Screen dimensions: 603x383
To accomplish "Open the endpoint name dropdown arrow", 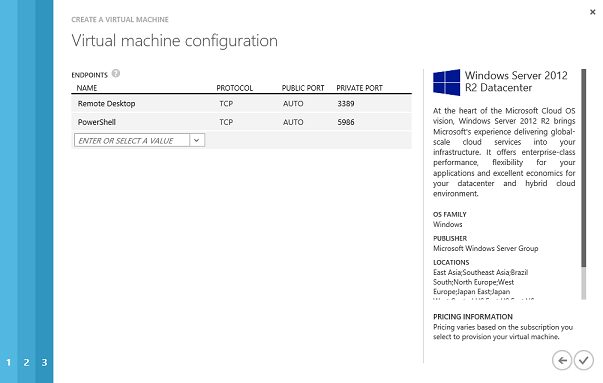I will [197, 140].
